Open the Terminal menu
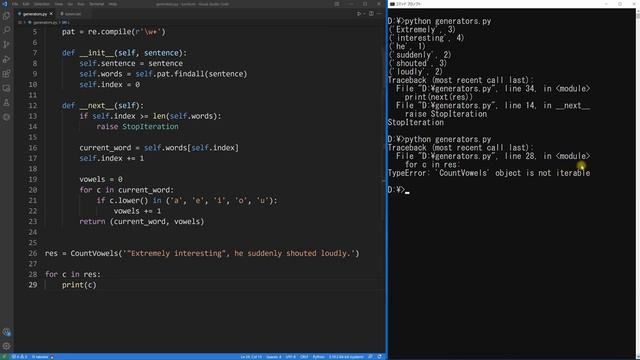 [x=97, y=4]
